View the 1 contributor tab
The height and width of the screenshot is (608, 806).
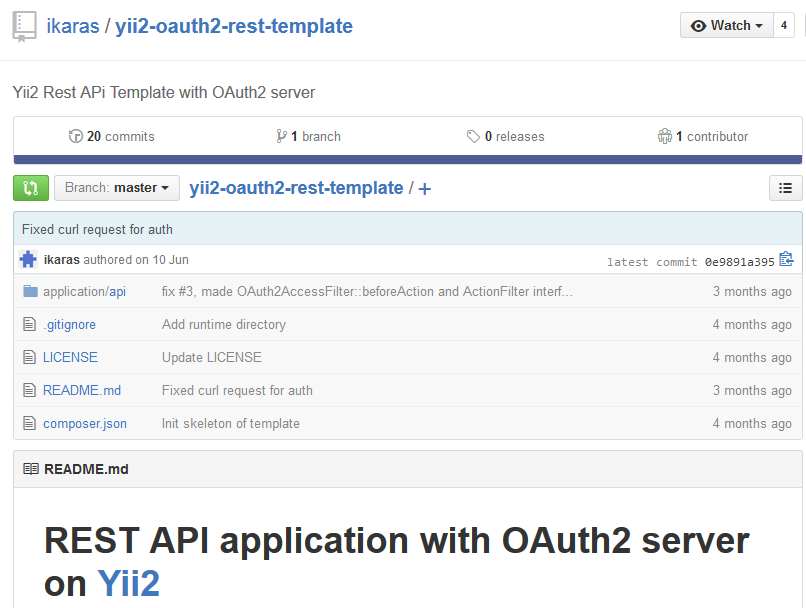[702, 137]
